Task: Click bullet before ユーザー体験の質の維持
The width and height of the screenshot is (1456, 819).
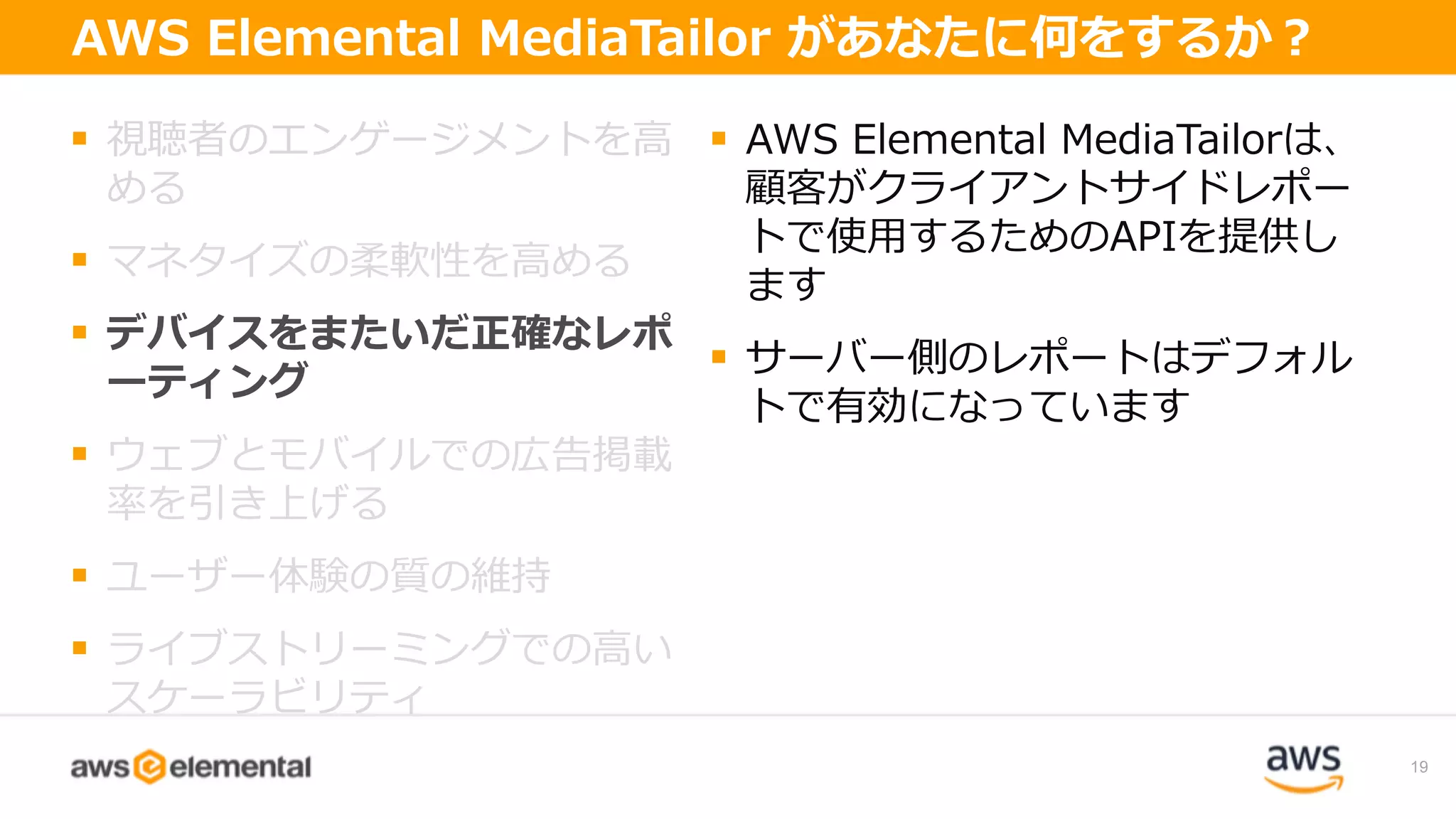Action: 80,574
